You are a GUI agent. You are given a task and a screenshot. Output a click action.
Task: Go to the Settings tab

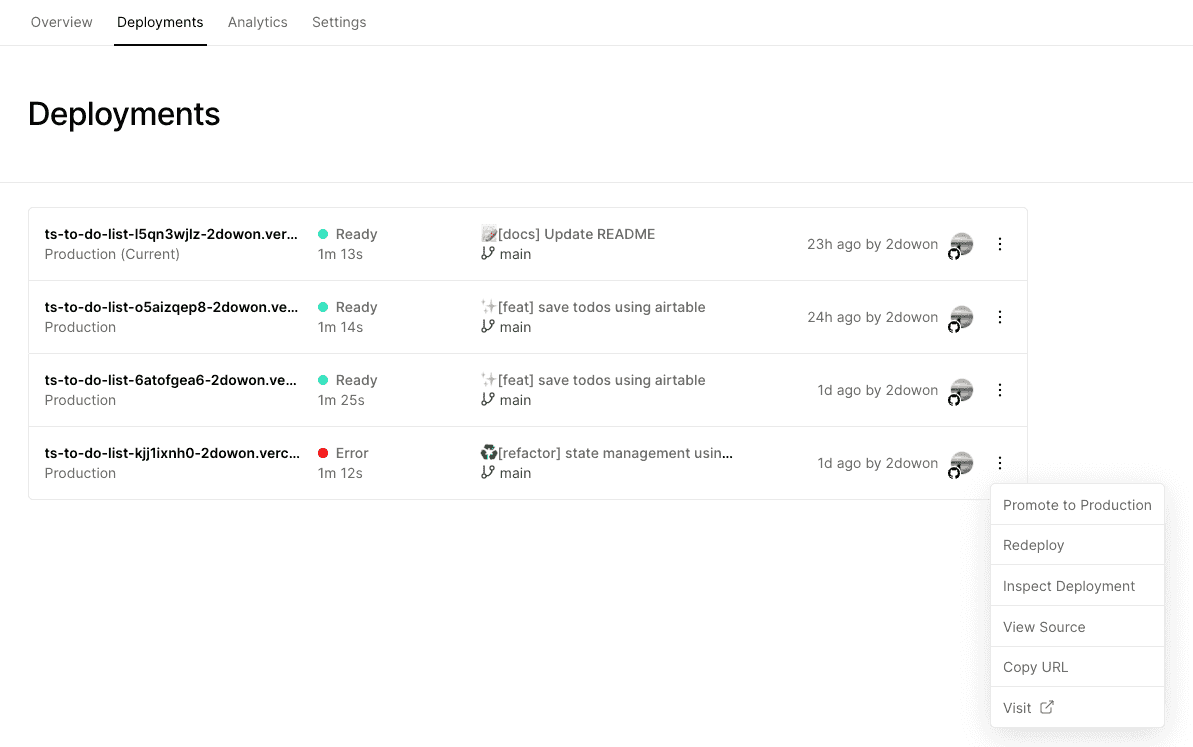339,22
